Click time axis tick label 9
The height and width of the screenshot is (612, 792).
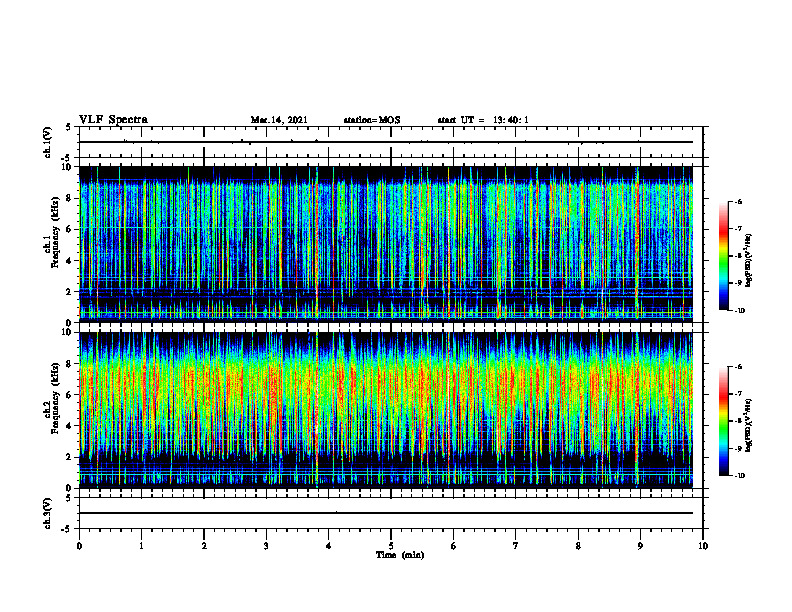pyautogui.click(x=640, y=546)
